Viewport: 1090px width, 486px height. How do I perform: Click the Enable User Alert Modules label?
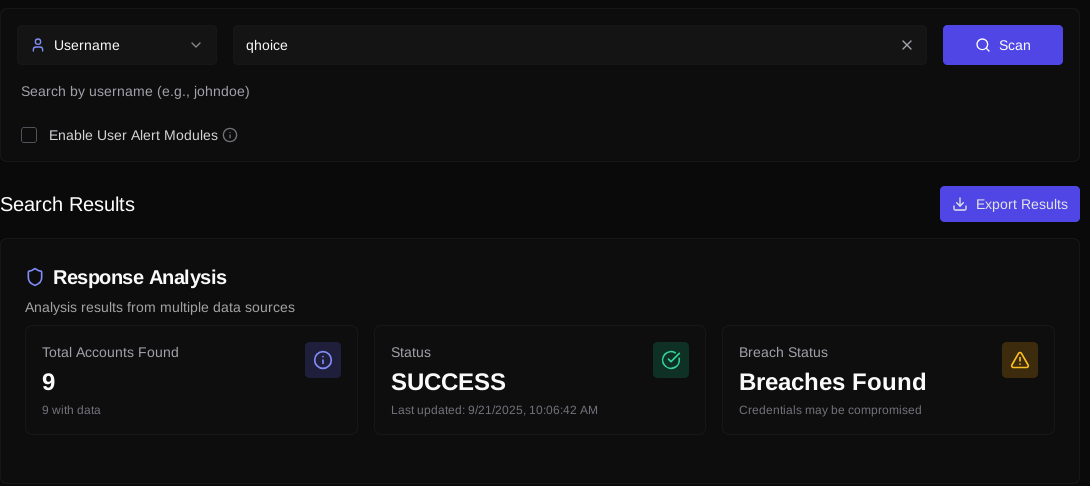133,135
